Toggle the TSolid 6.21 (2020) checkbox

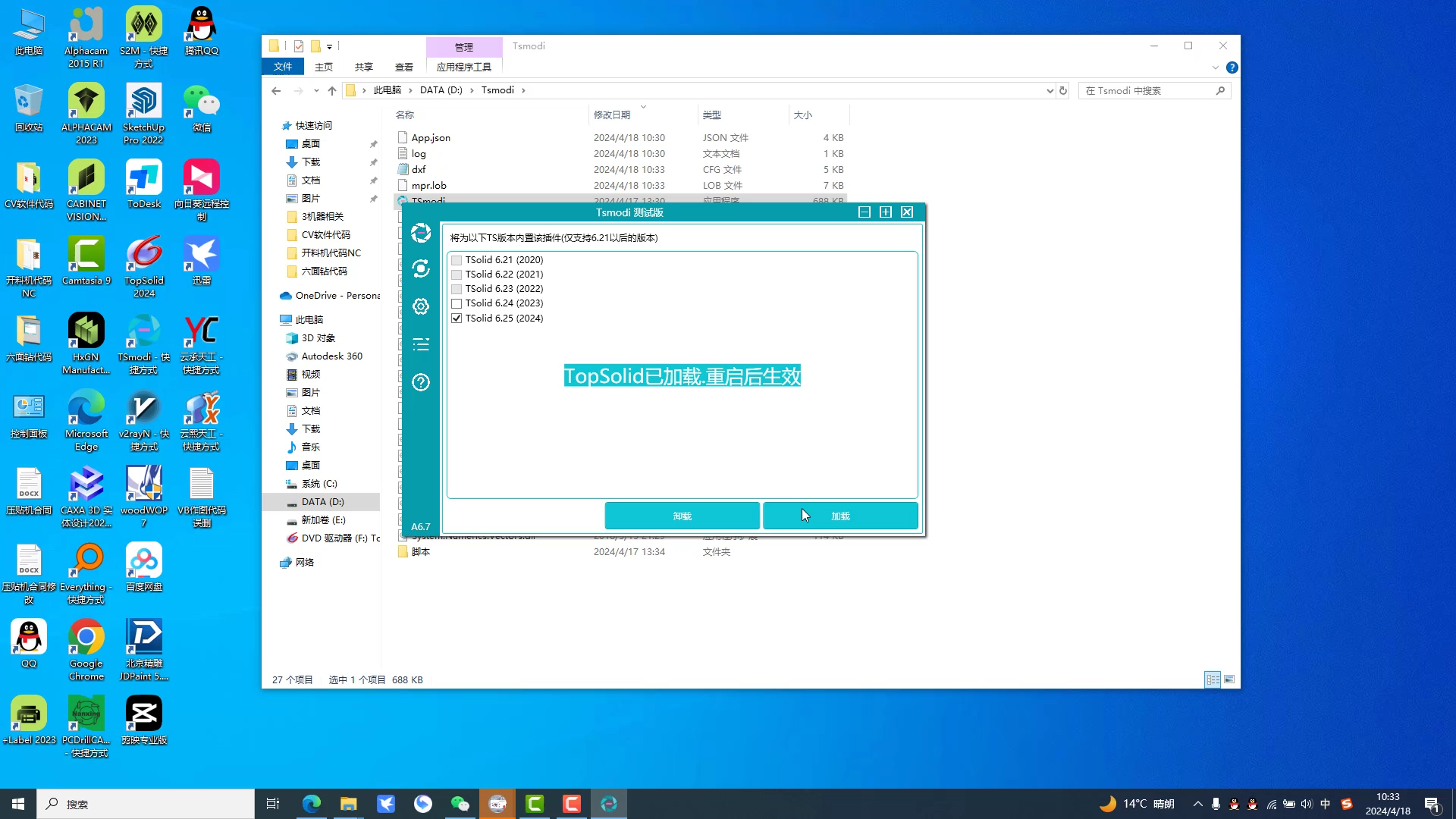457,260
